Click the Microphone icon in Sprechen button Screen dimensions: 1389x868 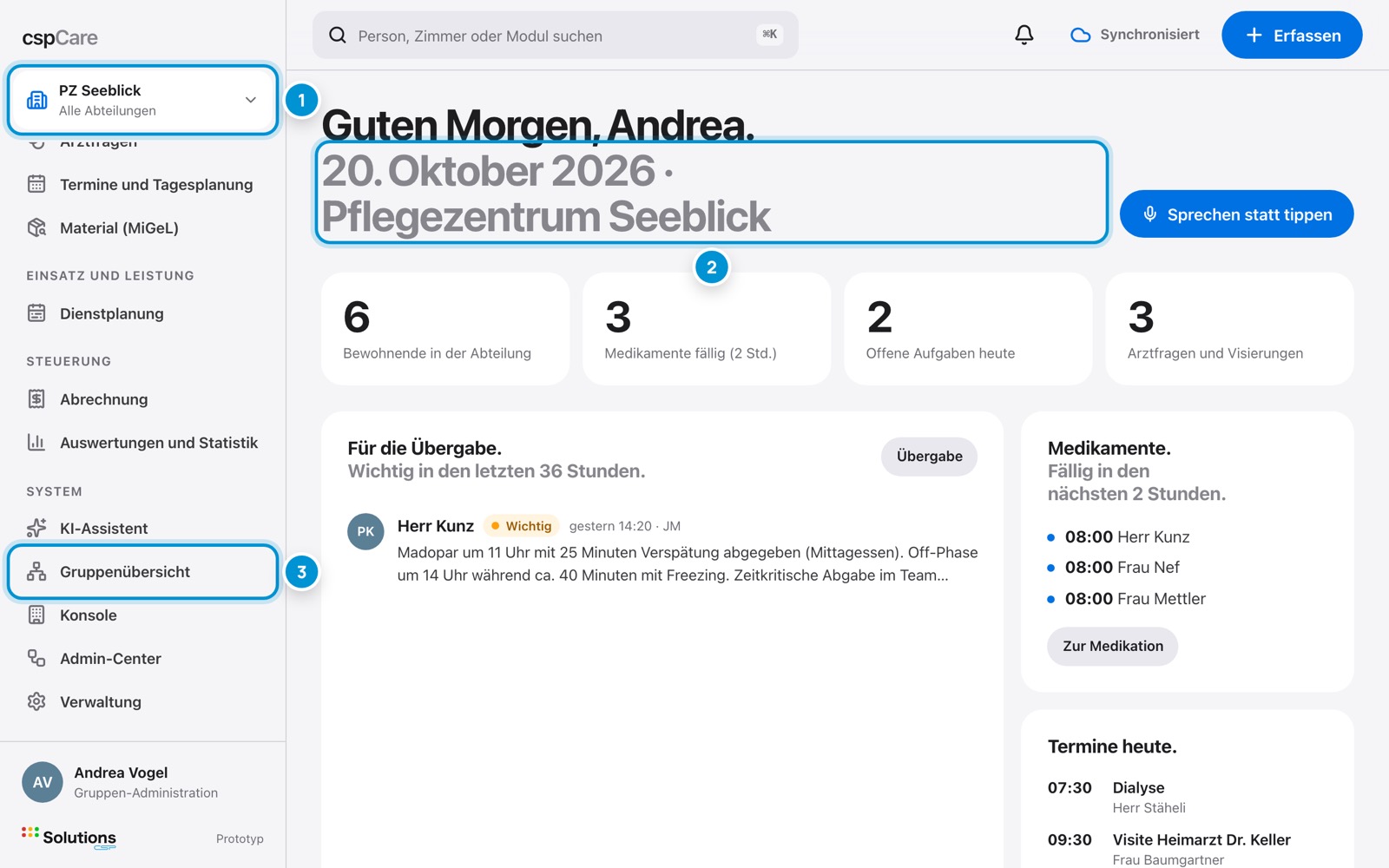point(1149,214)
